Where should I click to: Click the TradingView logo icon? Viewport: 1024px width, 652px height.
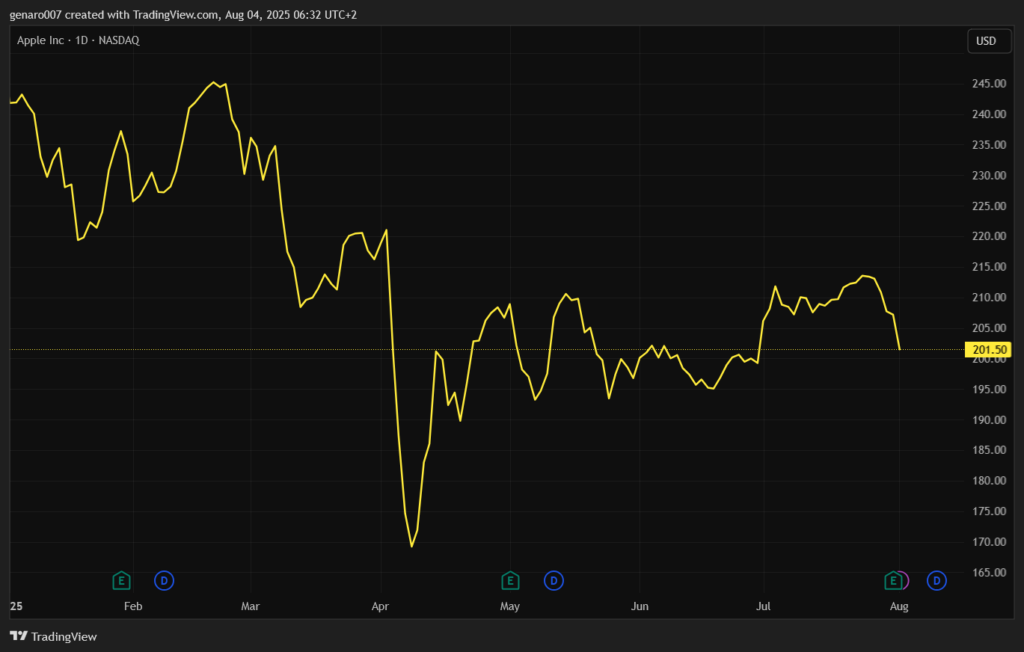pyautogui.click(x=18, y=636)
